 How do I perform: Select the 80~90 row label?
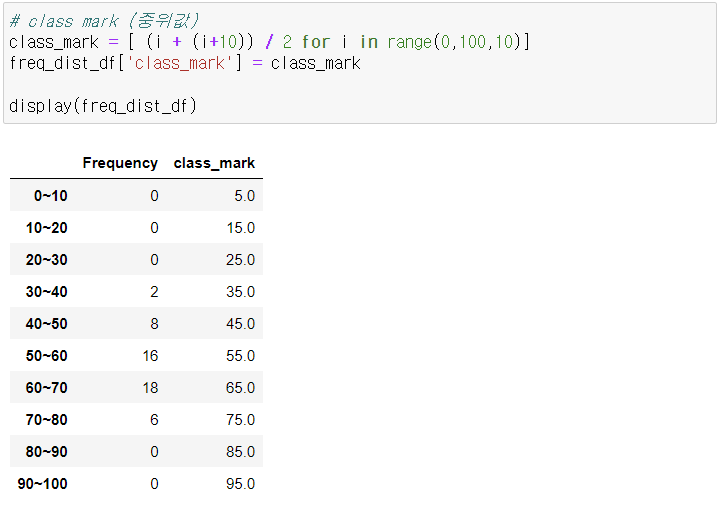click(47, 452)
